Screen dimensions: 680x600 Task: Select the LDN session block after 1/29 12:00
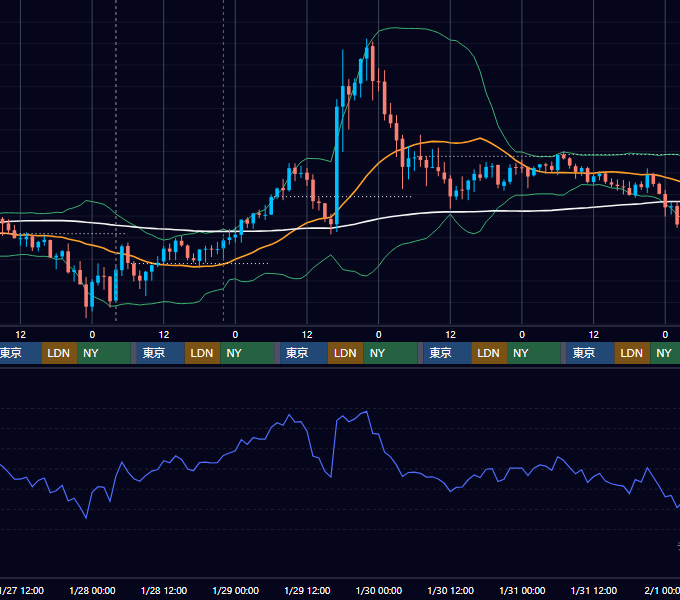(x=346, y=353)
